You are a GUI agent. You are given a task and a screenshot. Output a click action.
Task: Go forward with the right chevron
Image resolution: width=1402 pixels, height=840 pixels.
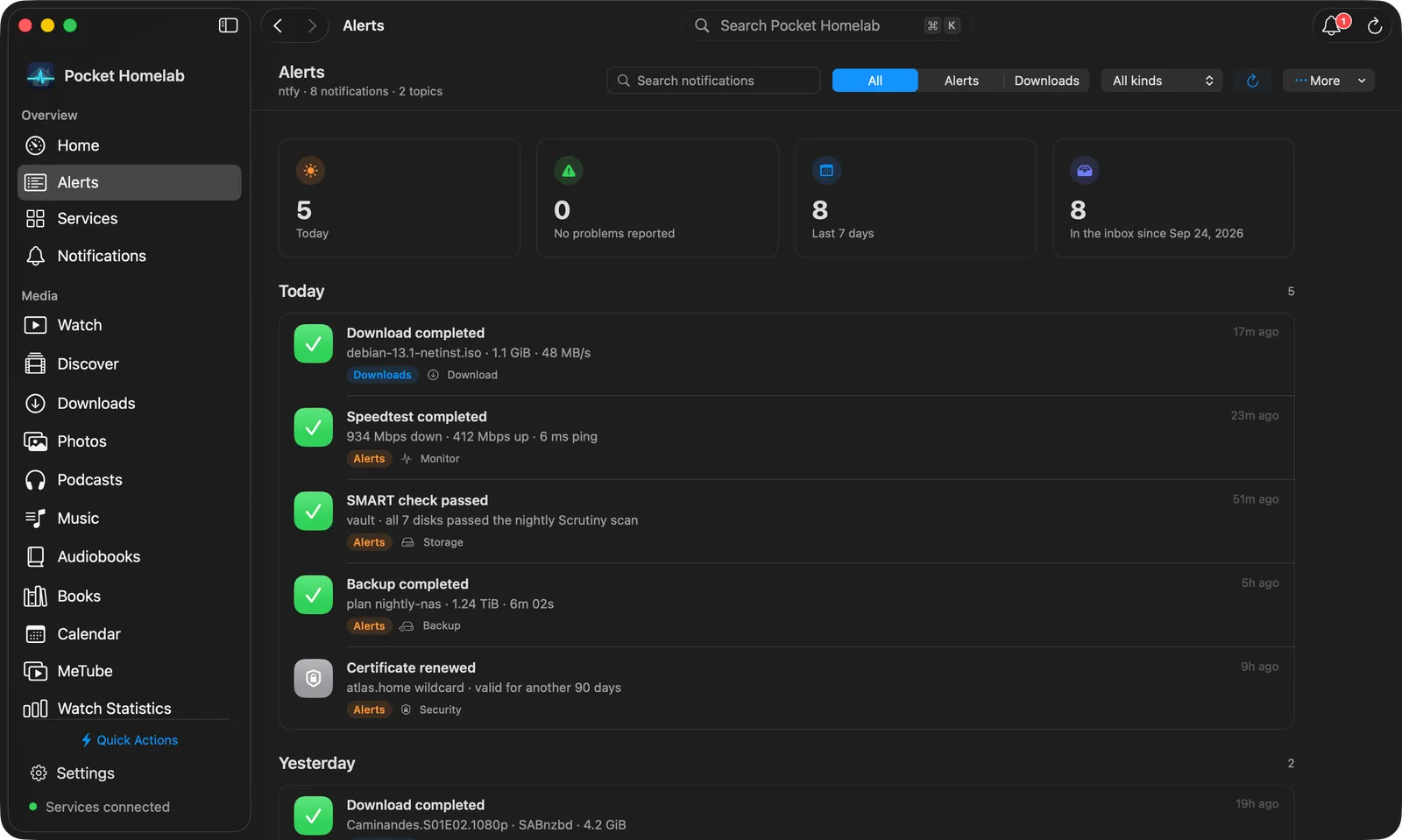[311, 25]
